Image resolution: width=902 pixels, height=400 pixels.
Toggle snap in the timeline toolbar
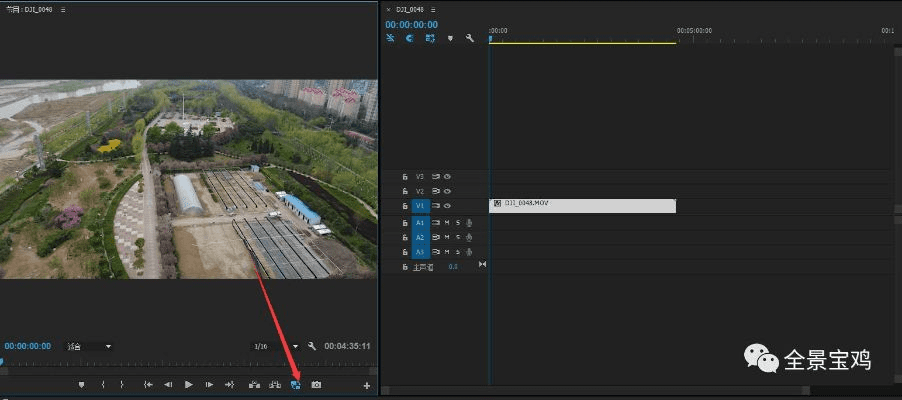409,38
